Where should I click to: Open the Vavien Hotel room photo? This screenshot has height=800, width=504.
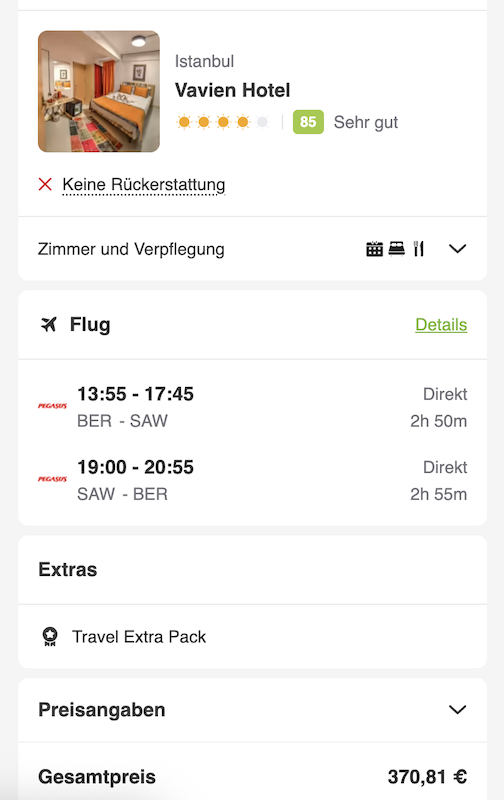tap(99, 91)
